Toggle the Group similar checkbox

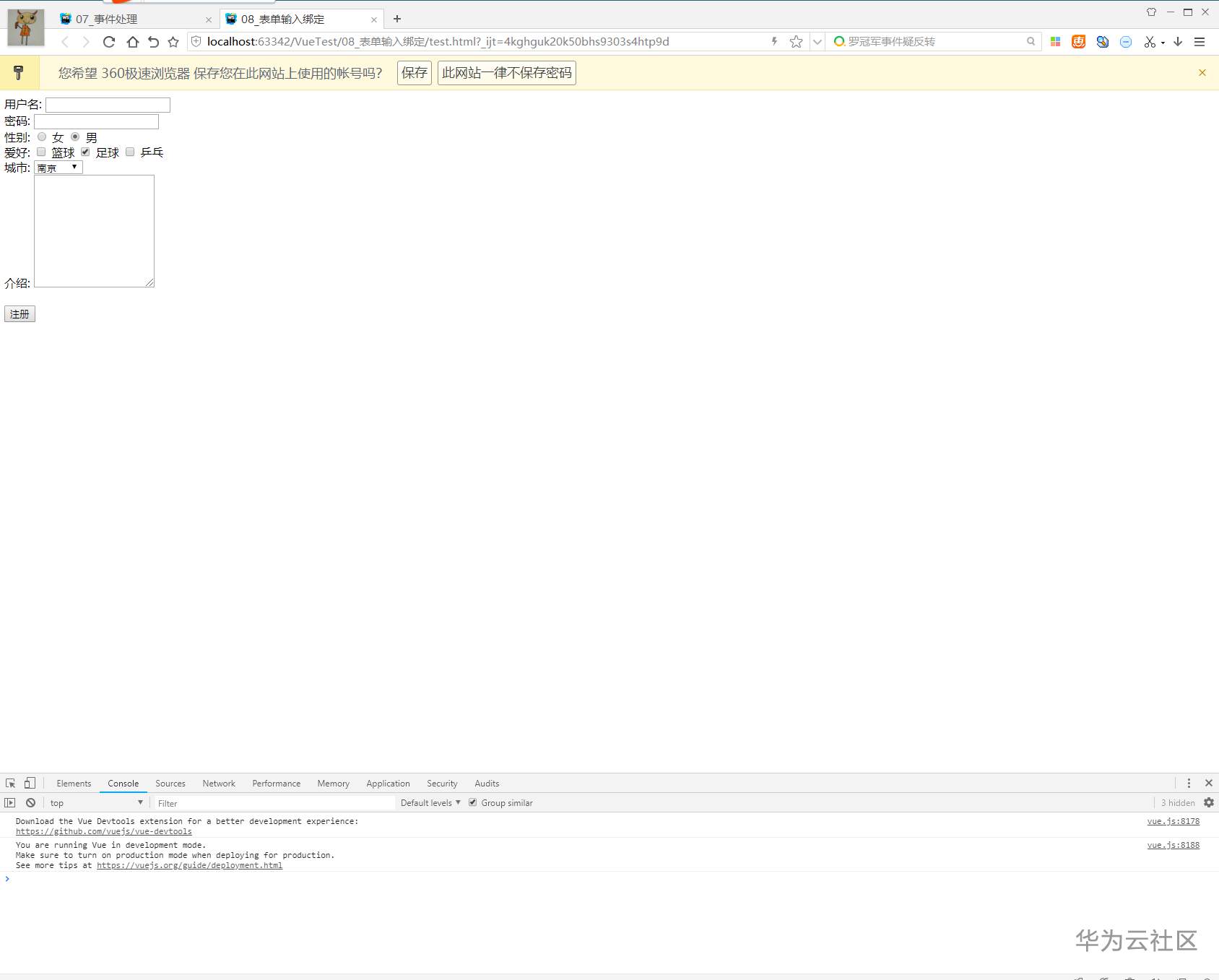(473, 802)
